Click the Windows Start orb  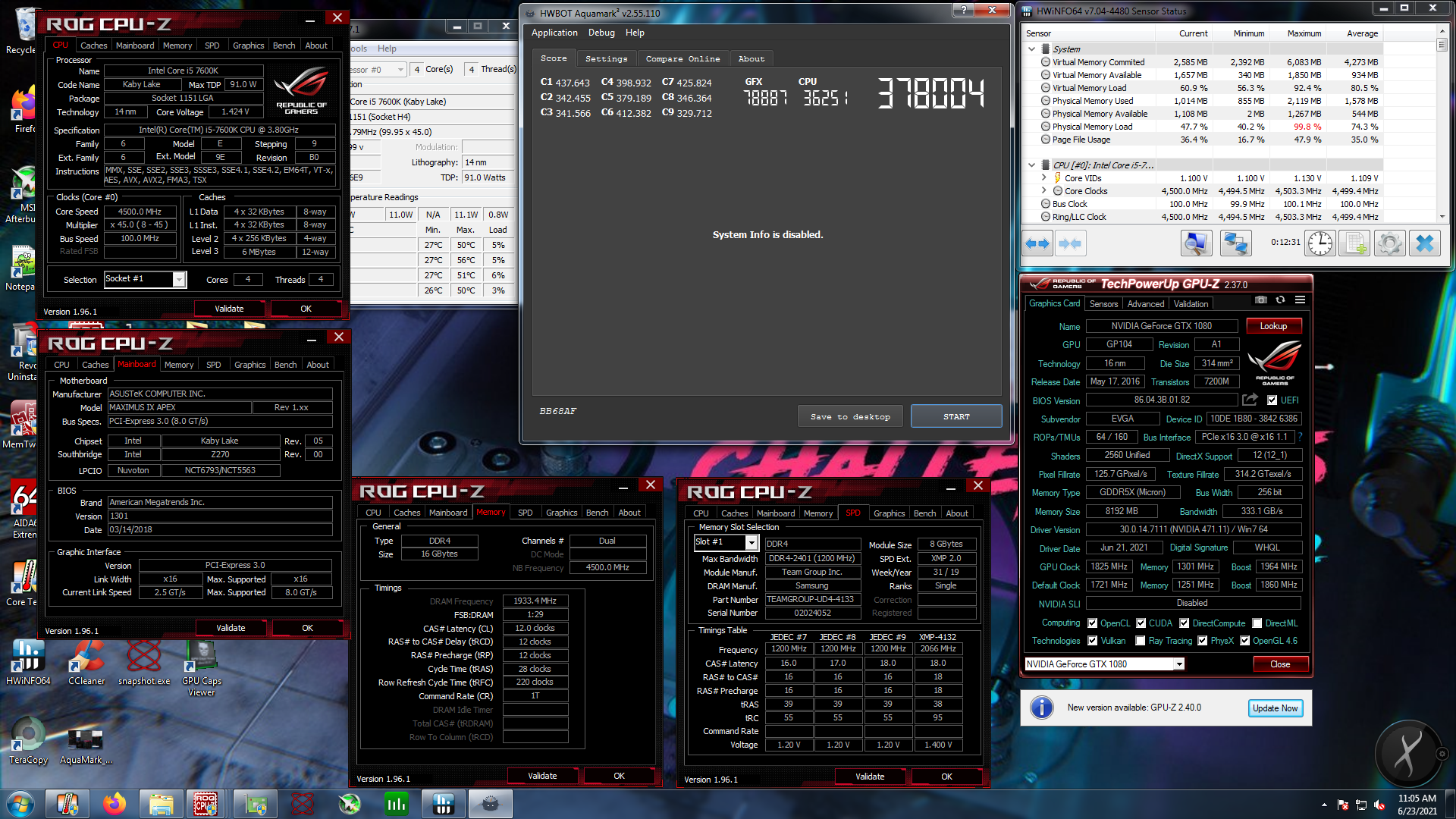(x=19, y=804)
